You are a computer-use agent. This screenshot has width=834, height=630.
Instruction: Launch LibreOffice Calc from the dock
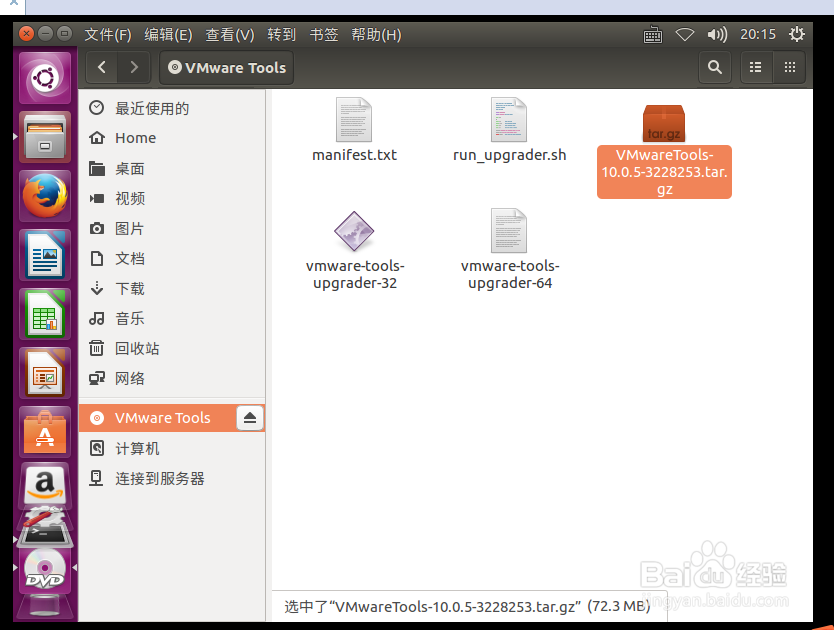pyautogui.click(x=45, y=314)
